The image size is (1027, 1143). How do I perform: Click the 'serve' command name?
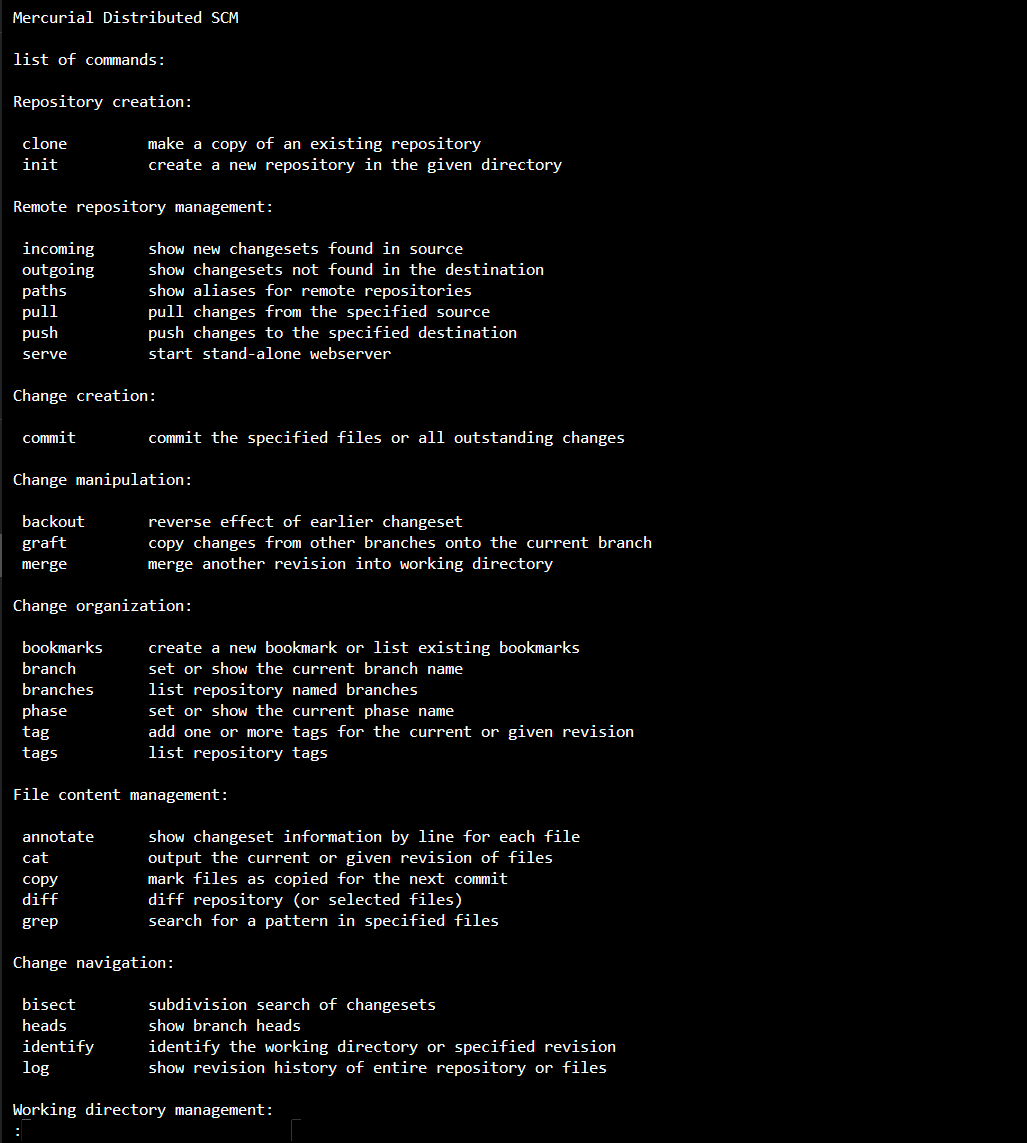[x=45, y=354]
